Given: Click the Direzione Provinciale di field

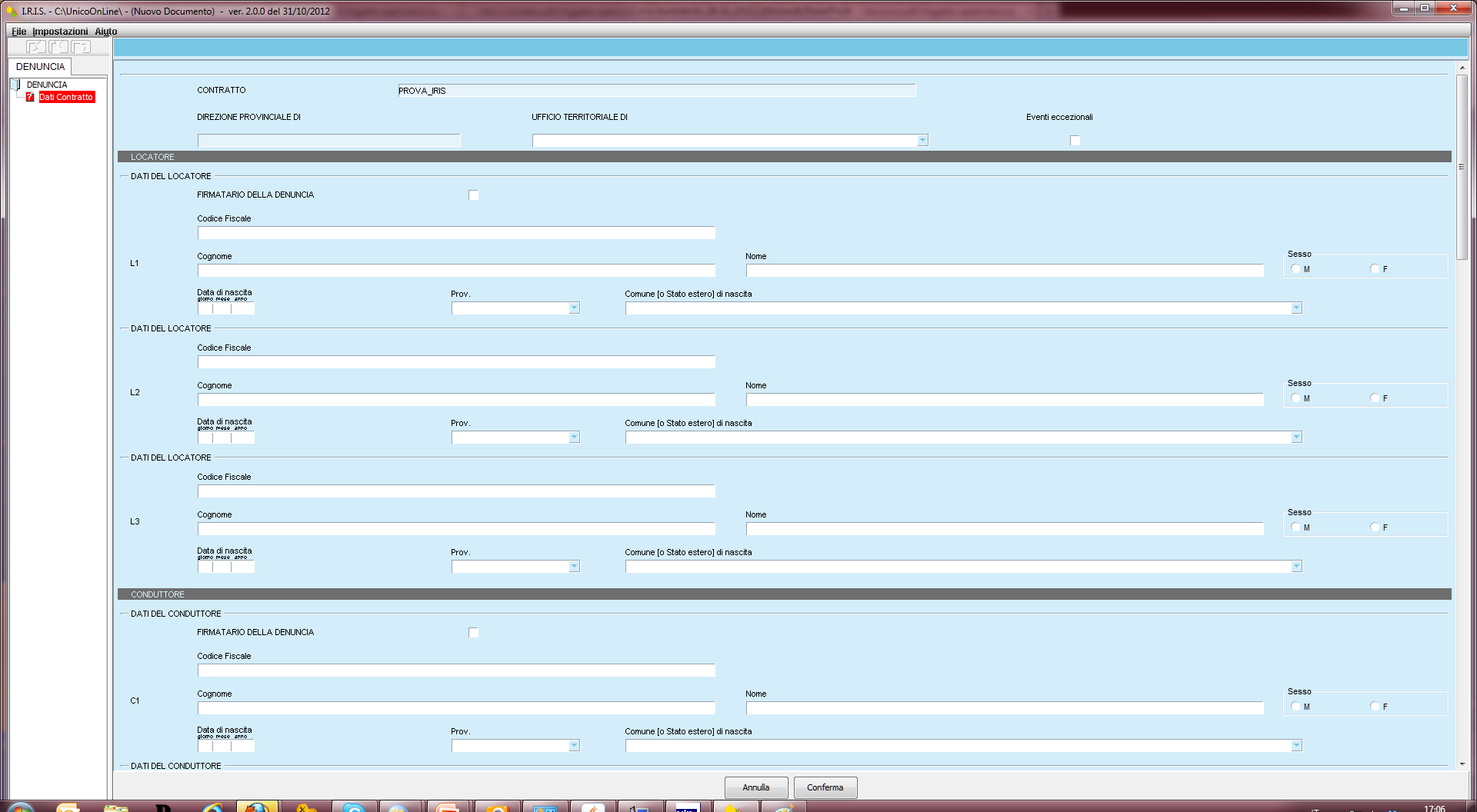Looking at the screenshot, I should (x=329, y=141).
